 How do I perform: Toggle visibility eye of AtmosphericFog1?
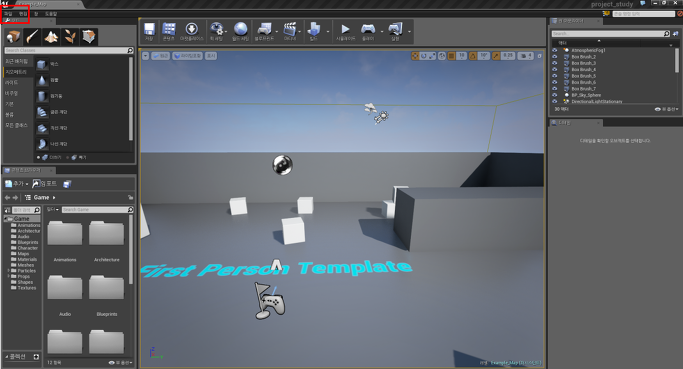click(555, 50)
